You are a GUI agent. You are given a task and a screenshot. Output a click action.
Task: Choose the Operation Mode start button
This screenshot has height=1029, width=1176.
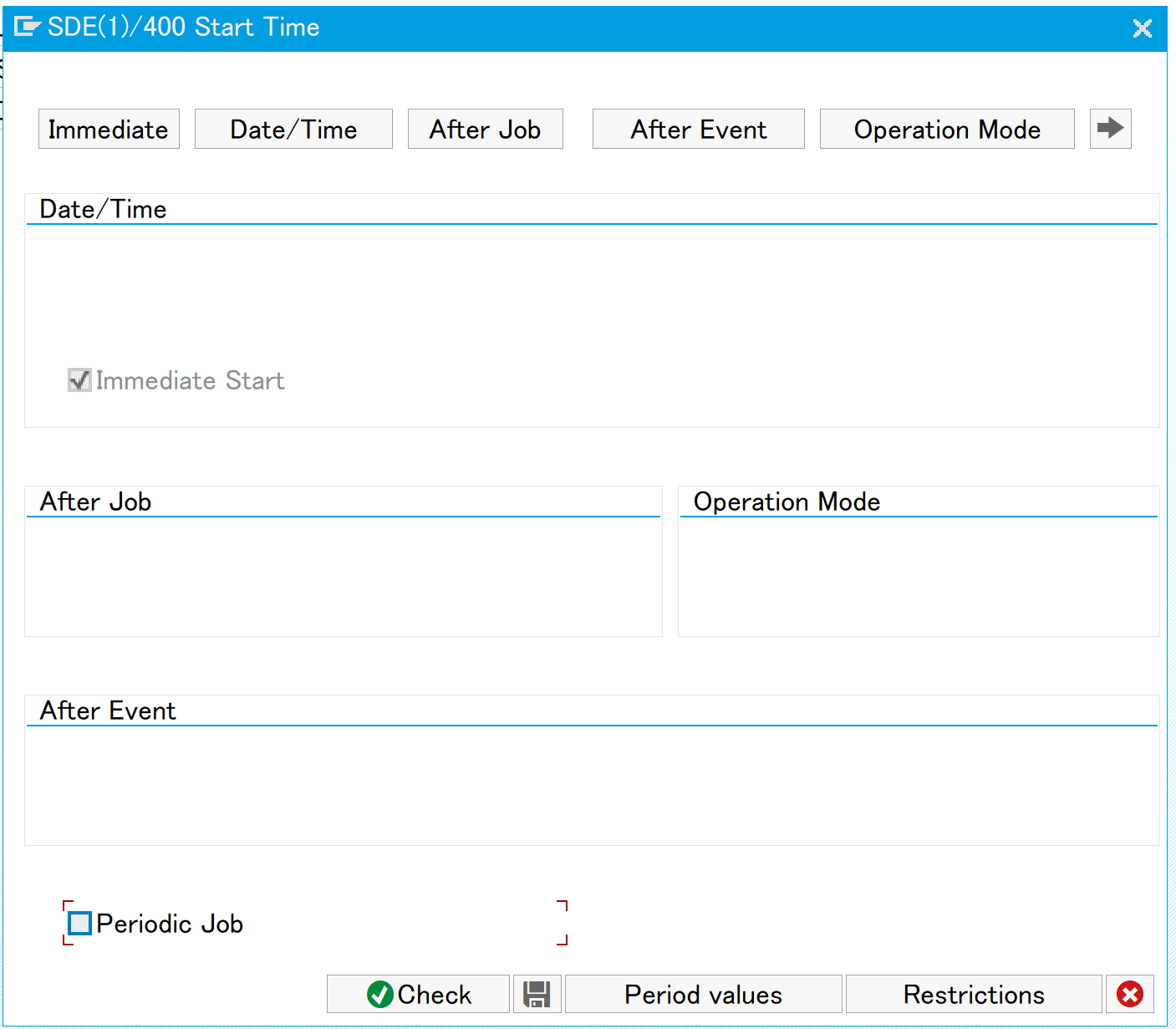946,130
